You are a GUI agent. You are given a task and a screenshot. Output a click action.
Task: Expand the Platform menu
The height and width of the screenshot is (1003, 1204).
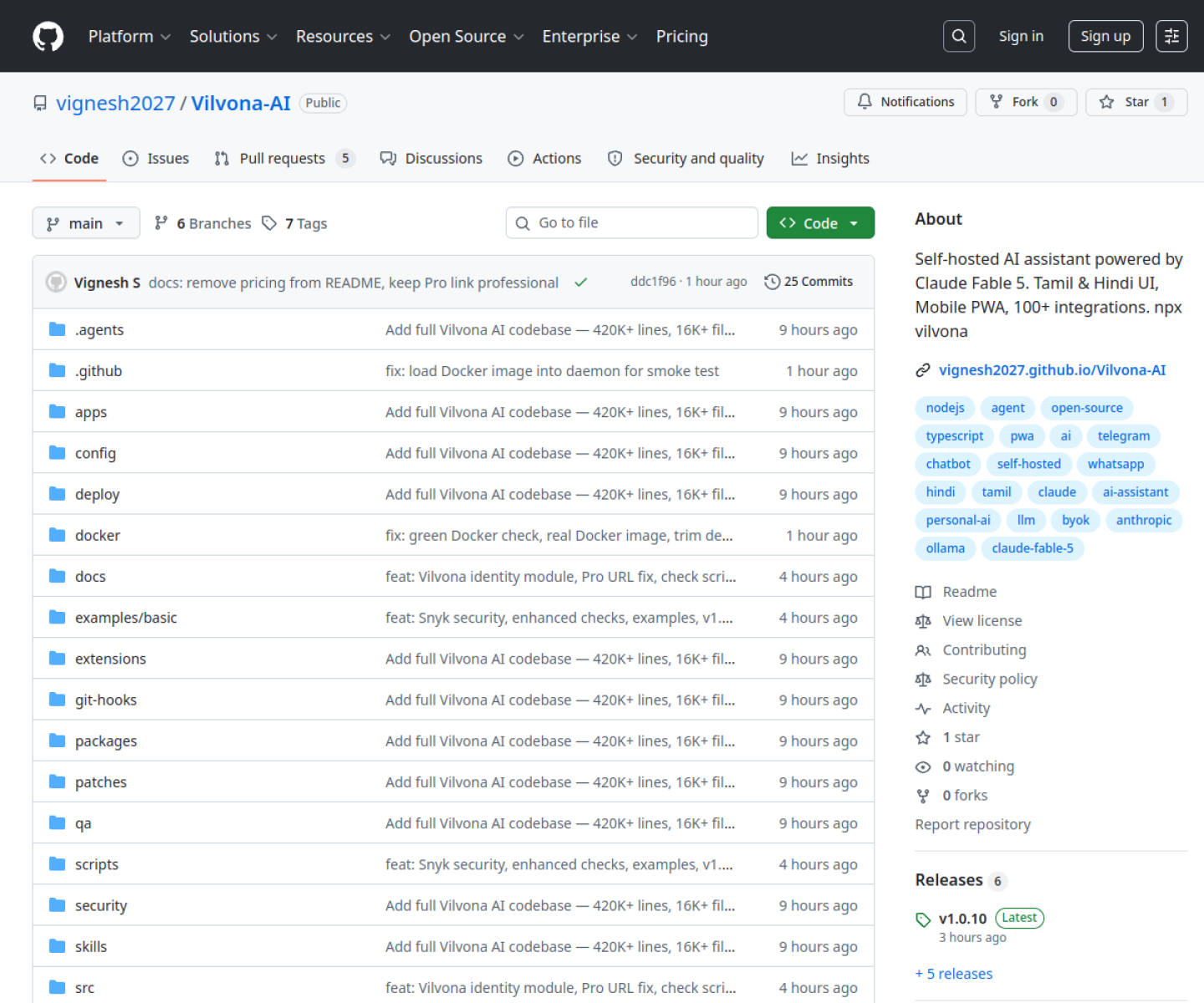click(130, 37)
